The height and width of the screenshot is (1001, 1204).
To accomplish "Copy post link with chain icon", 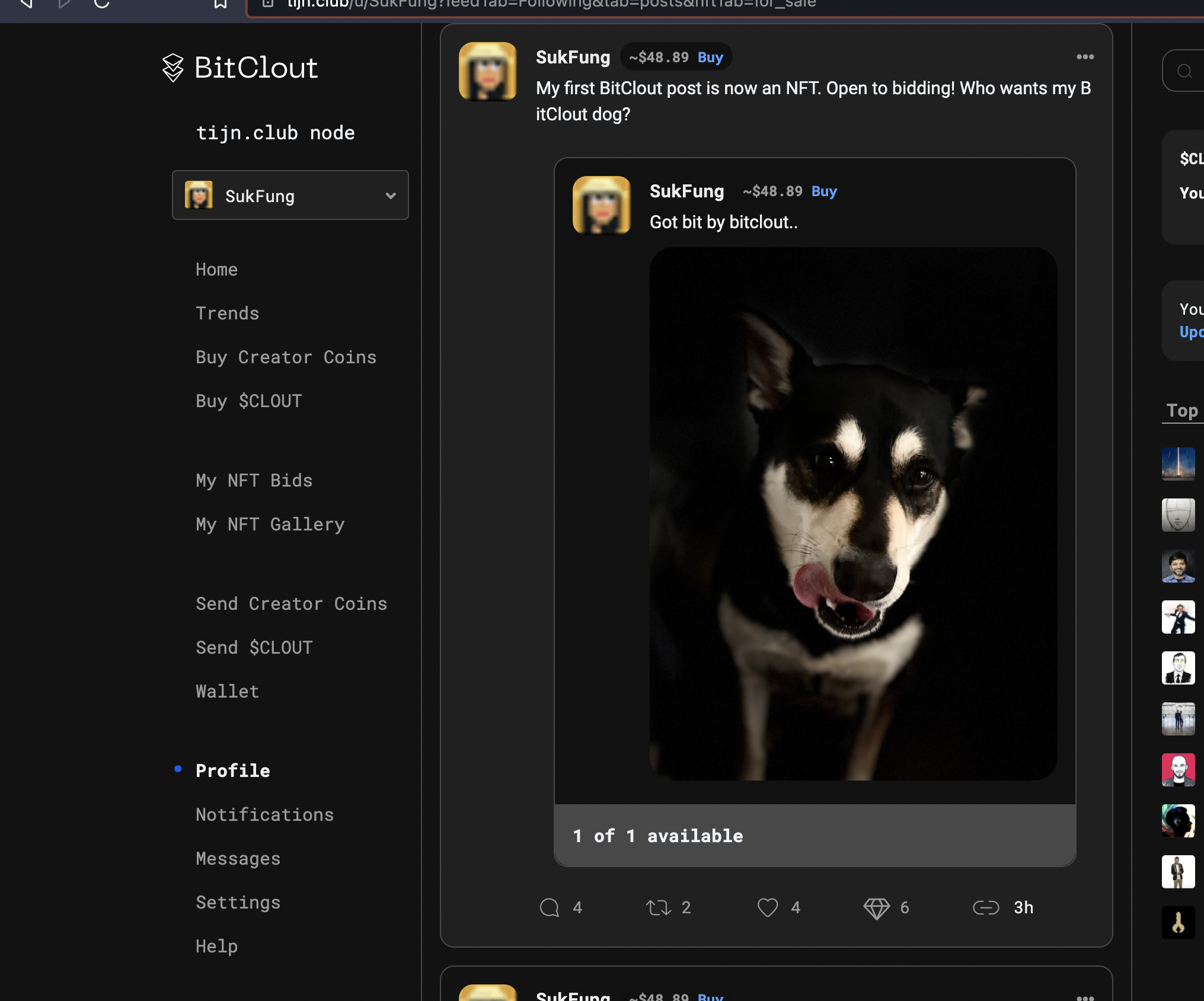I will 986,907.
